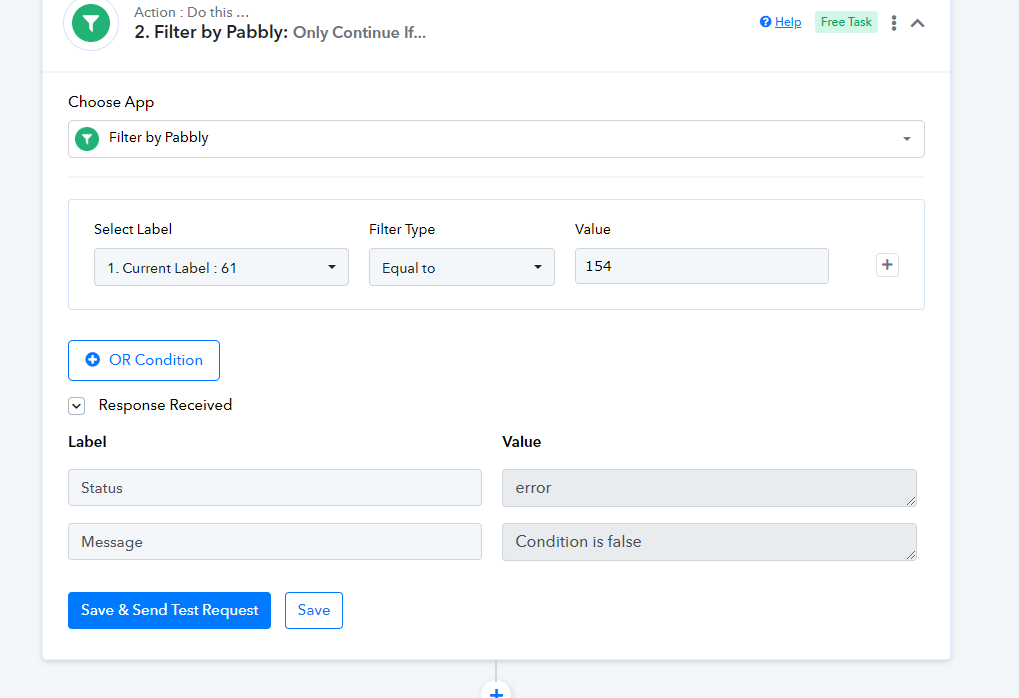The image size is (1019, 698).
Task: Add a new step below the filter
Action: (496, 692)
